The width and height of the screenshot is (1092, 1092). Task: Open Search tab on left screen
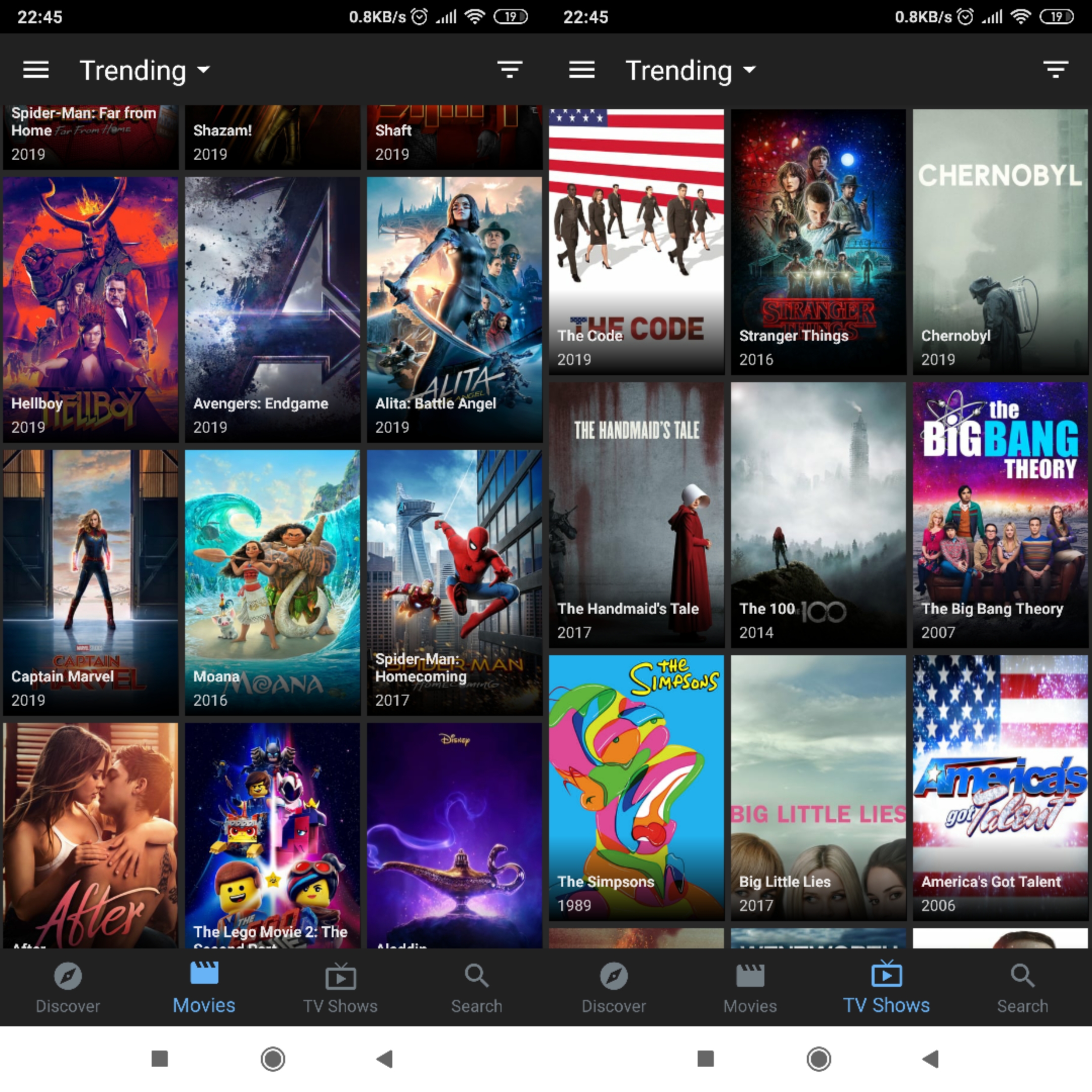click(x=476, y=987)
